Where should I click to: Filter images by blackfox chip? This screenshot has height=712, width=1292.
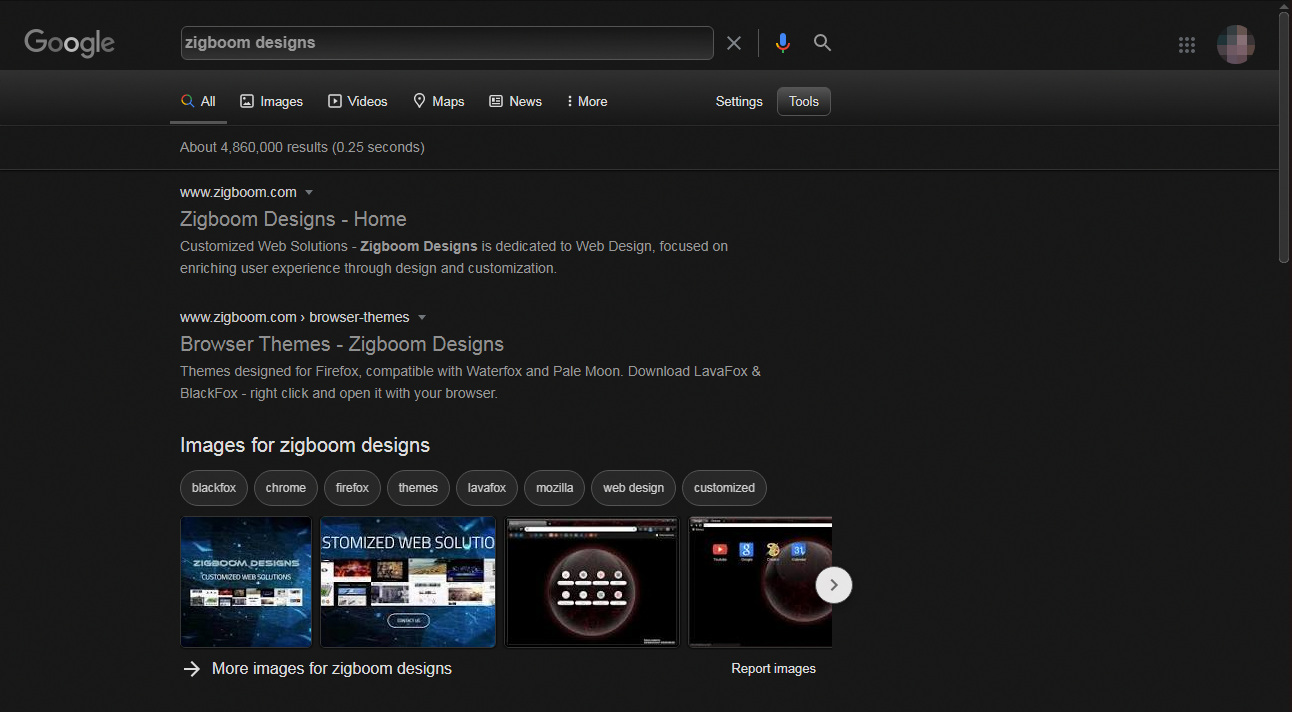(214, 488)
